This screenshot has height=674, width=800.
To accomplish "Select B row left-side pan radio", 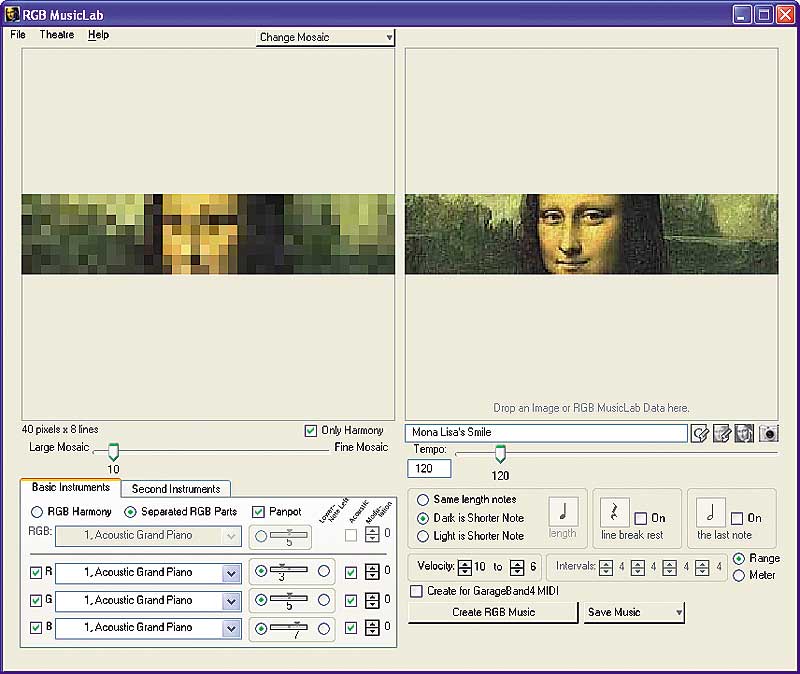I will tap(261, 629).
